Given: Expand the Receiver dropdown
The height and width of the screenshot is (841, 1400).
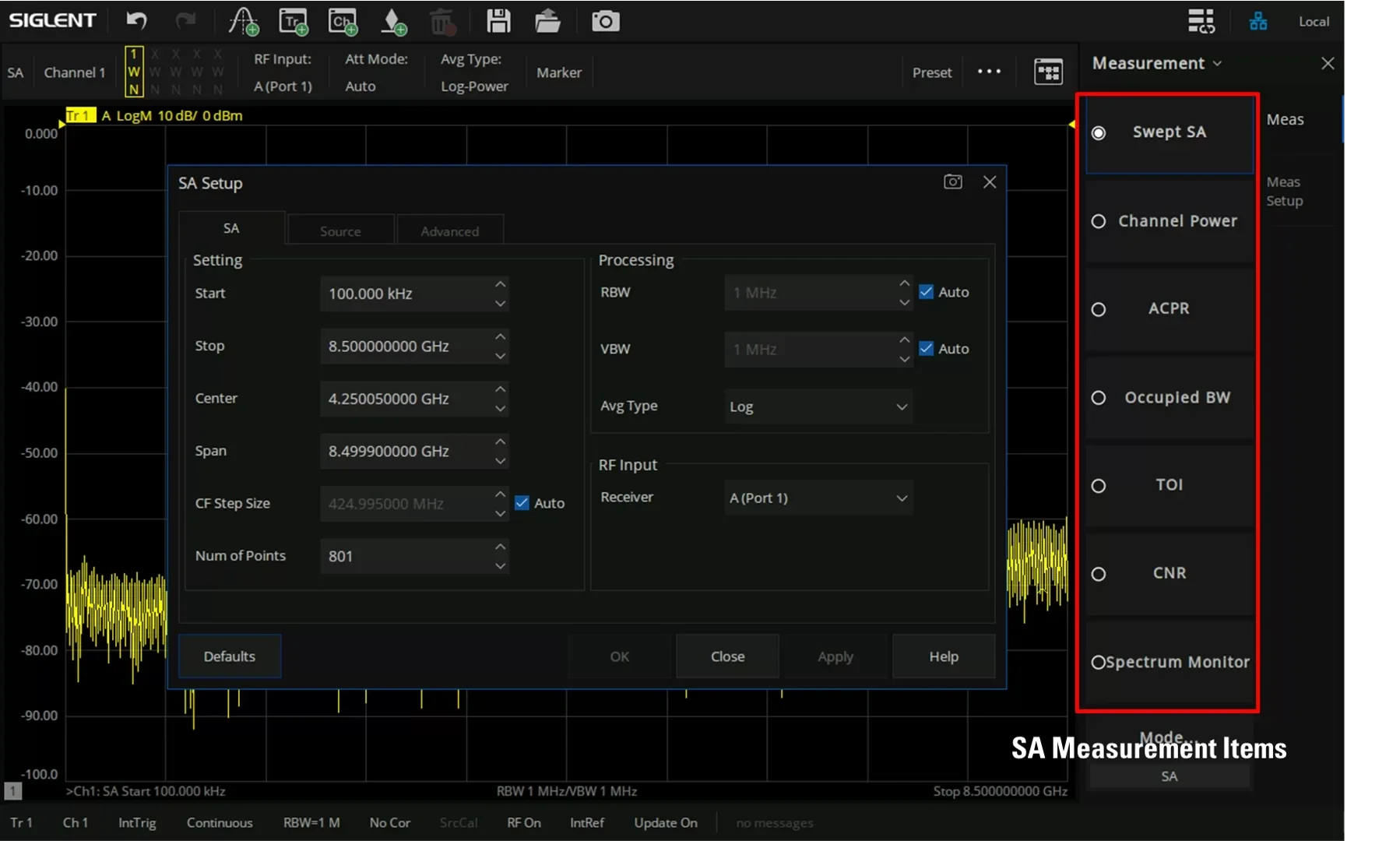Looking at the screenshot, I should (818, 498).
